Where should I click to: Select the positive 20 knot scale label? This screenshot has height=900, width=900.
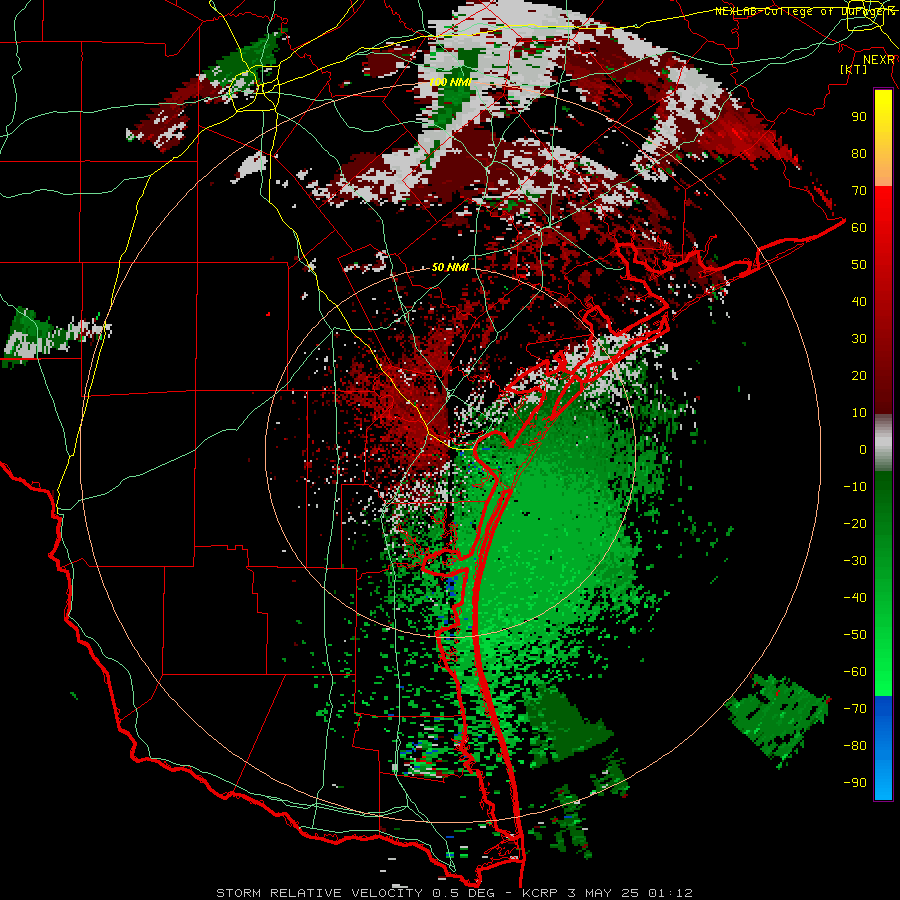tap(859, 375)
